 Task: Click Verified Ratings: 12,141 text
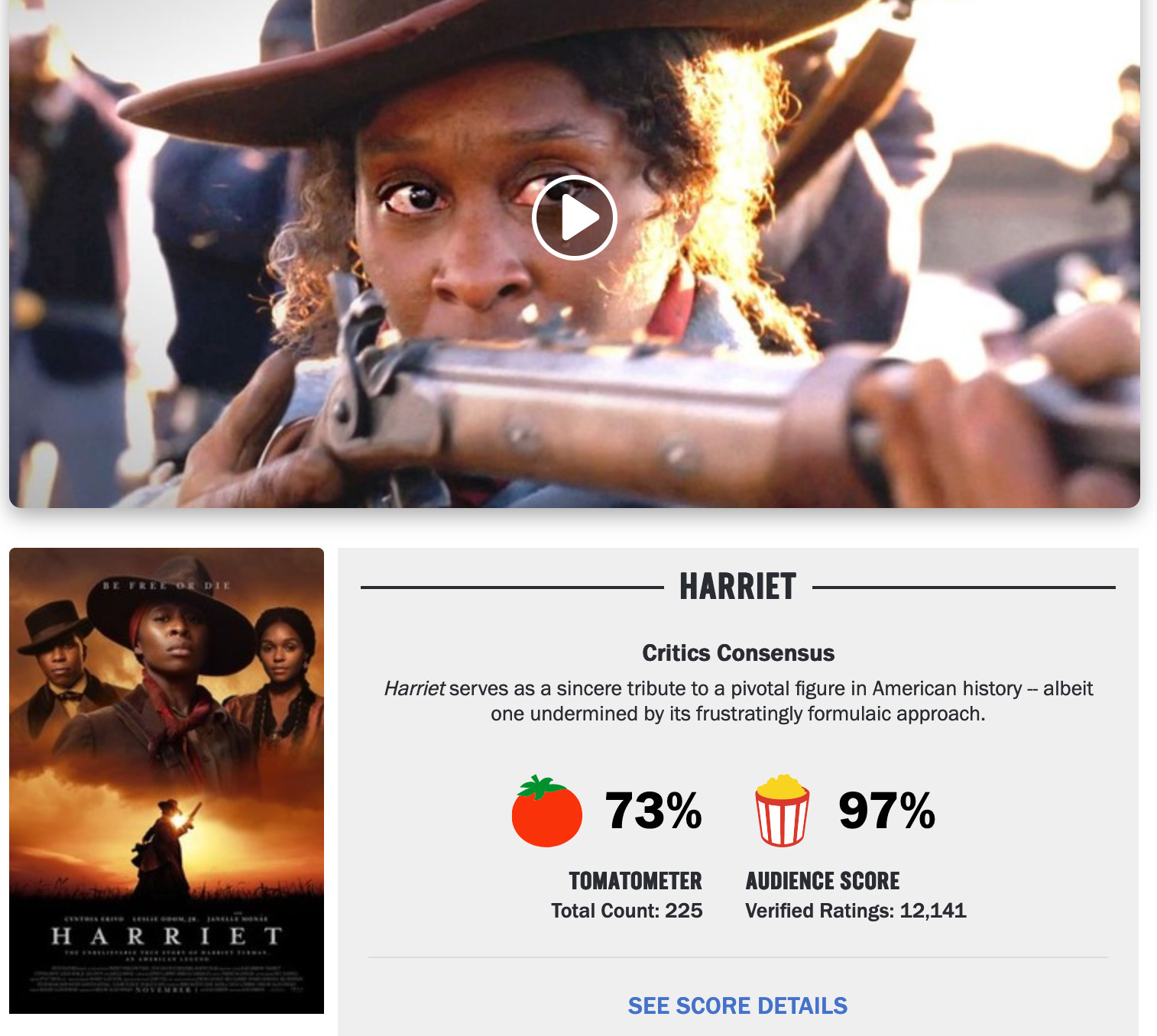click(856, 911)
